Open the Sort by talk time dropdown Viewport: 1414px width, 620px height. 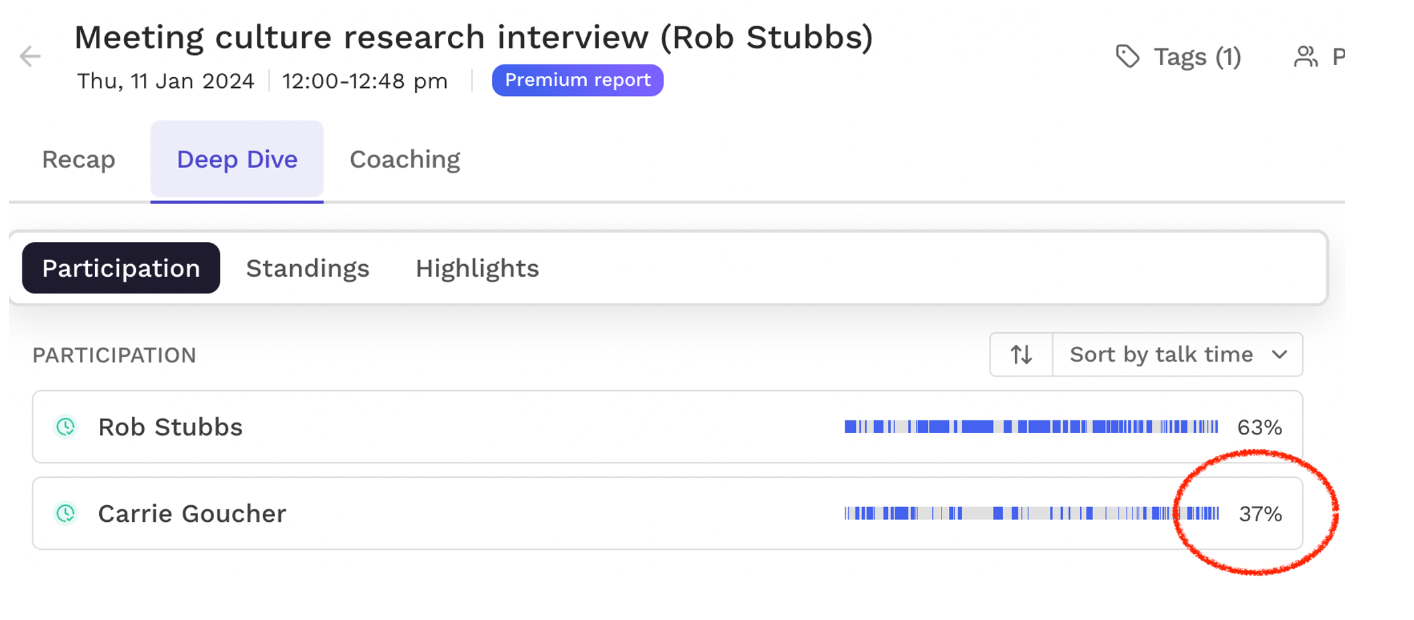pos(1161,354)
